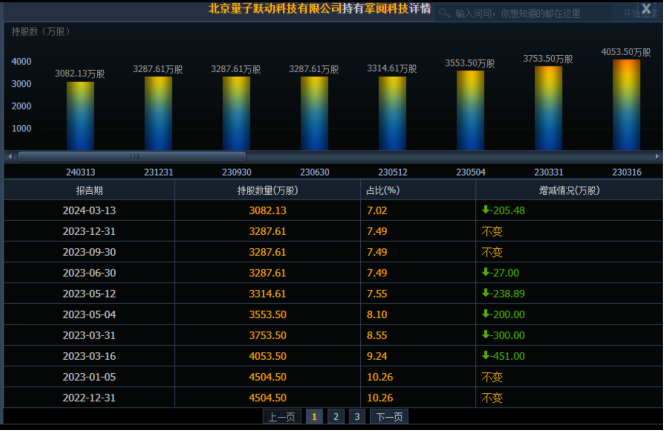Select page 1 in pagination
664x431 pixels.
click(x=314, y=416)
